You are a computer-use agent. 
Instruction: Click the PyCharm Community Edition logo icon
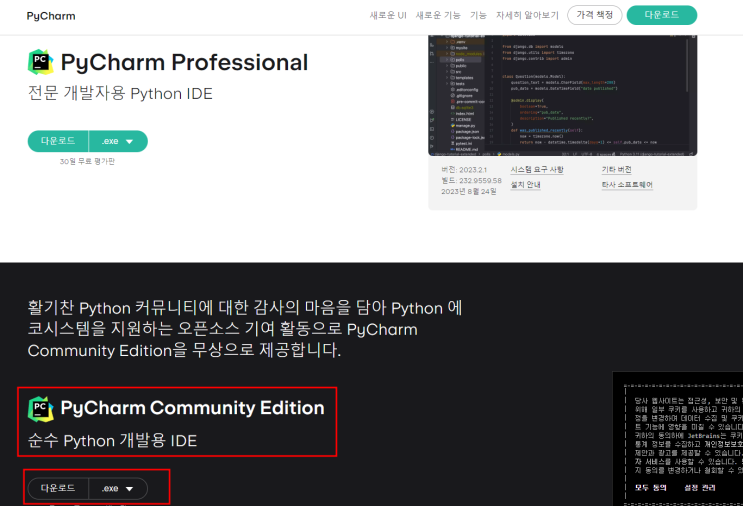click(x=41, y=409)
